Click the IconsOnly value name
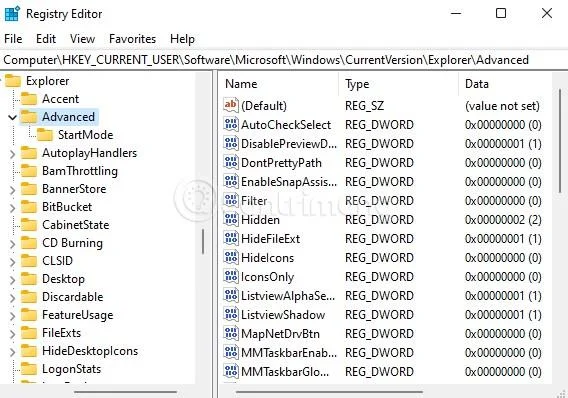568x398 pixels. 267,277
